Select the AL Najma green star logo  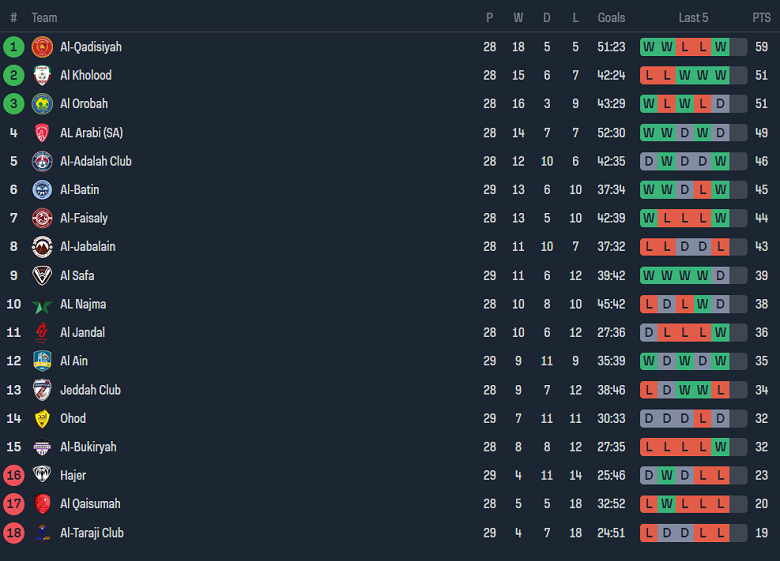click(42, 305)
